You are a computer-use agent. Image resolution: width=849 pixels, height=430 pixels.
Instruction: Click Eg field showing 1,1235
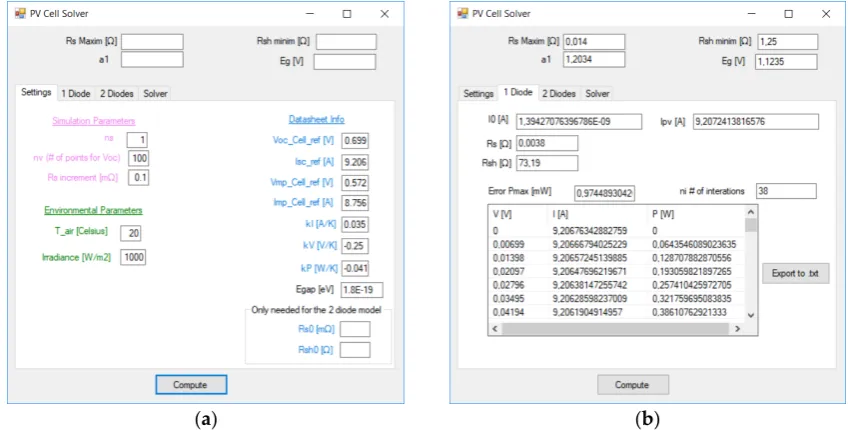coord(786,62)
